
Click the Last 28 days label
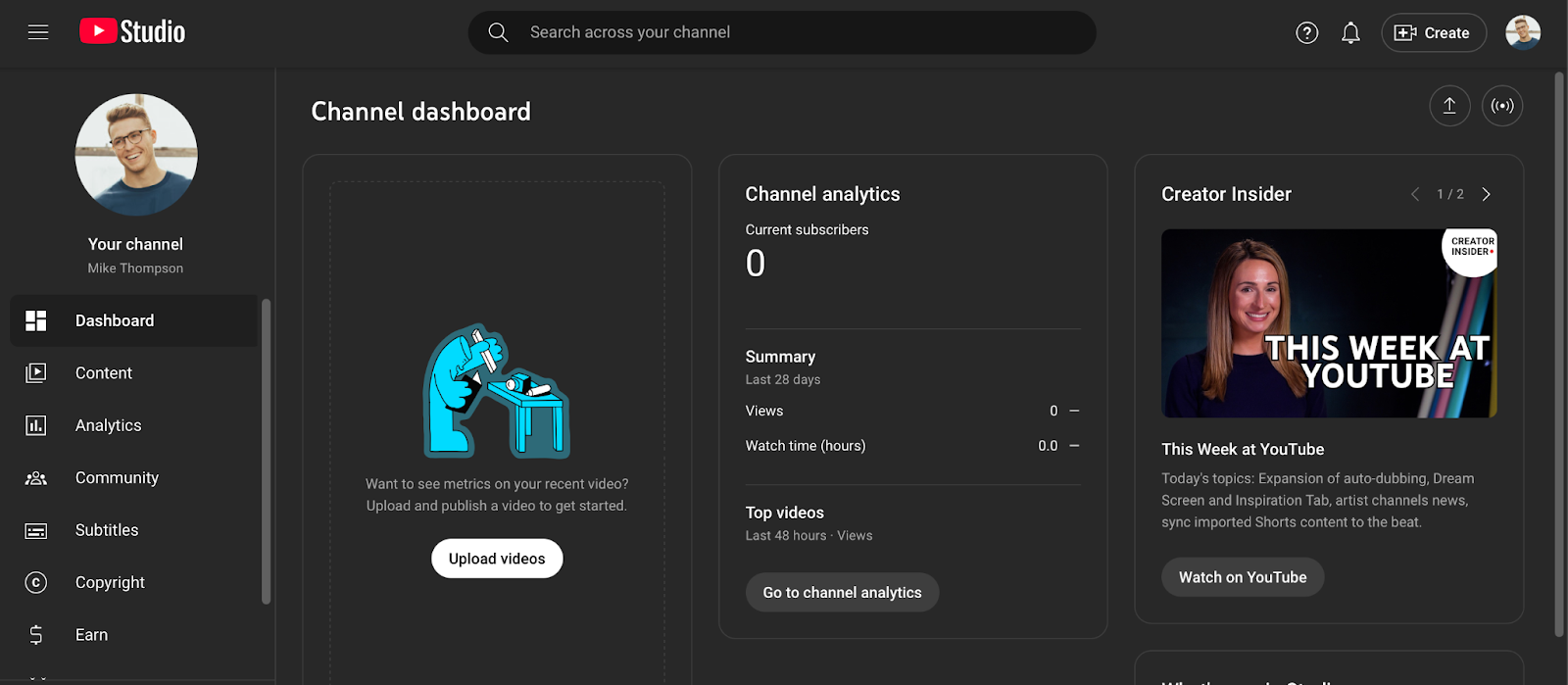coord(782,379)
